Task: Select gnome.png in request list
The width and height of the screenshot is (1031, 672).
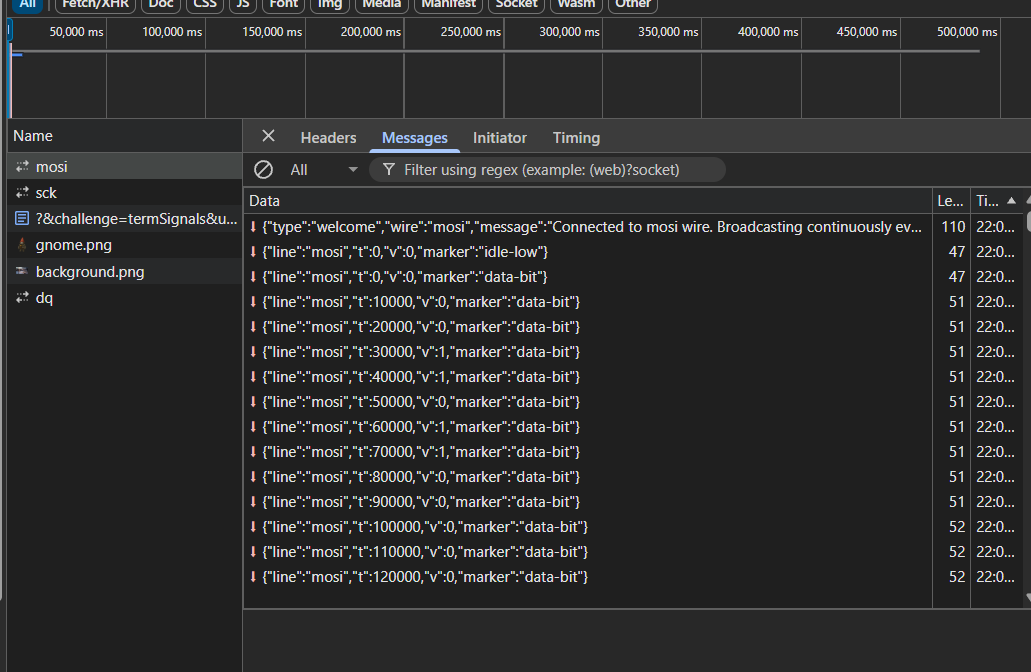Action: (125, 245)
